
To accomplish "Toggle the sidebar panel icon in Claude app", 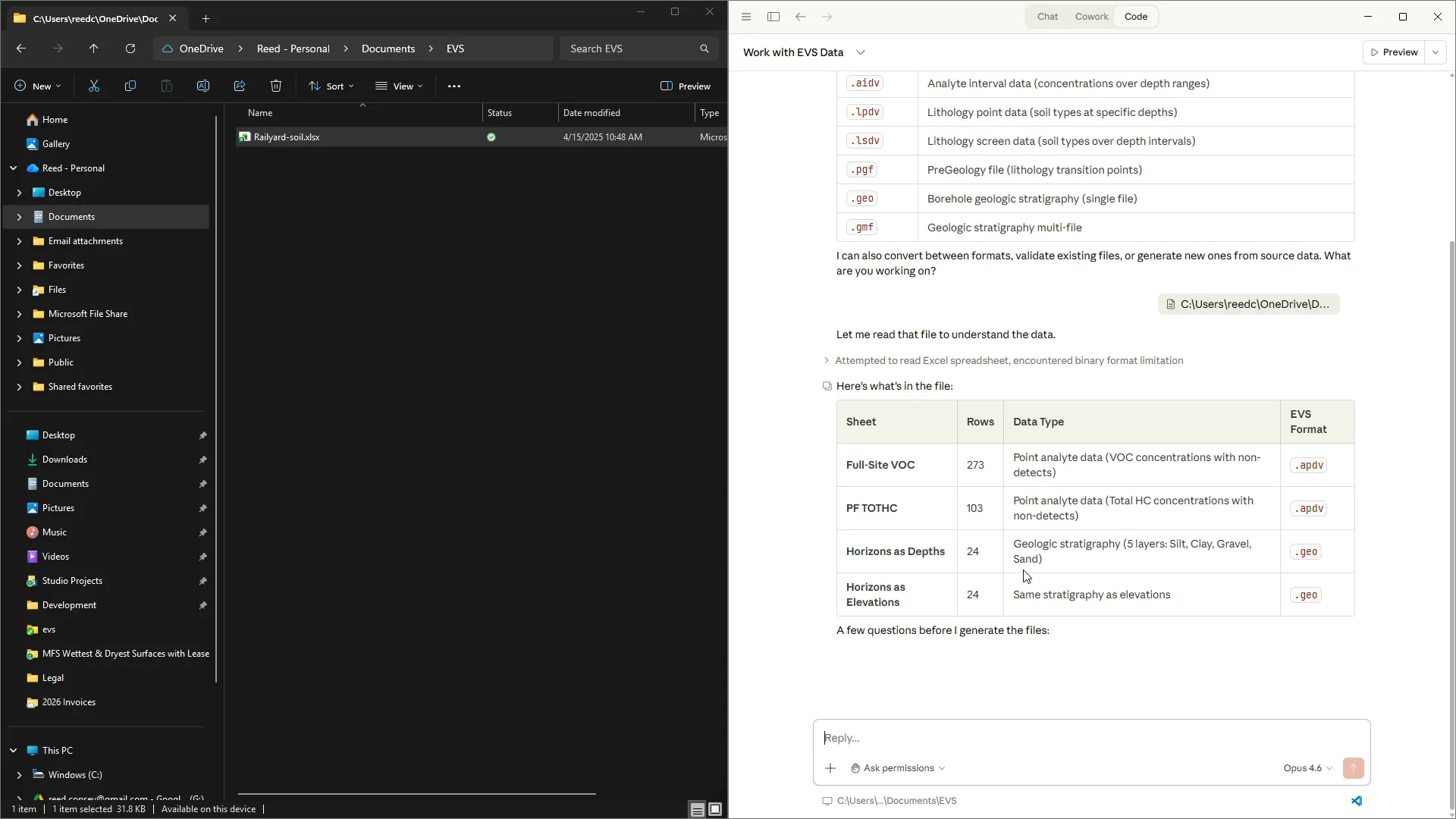I will coord(773,17).
